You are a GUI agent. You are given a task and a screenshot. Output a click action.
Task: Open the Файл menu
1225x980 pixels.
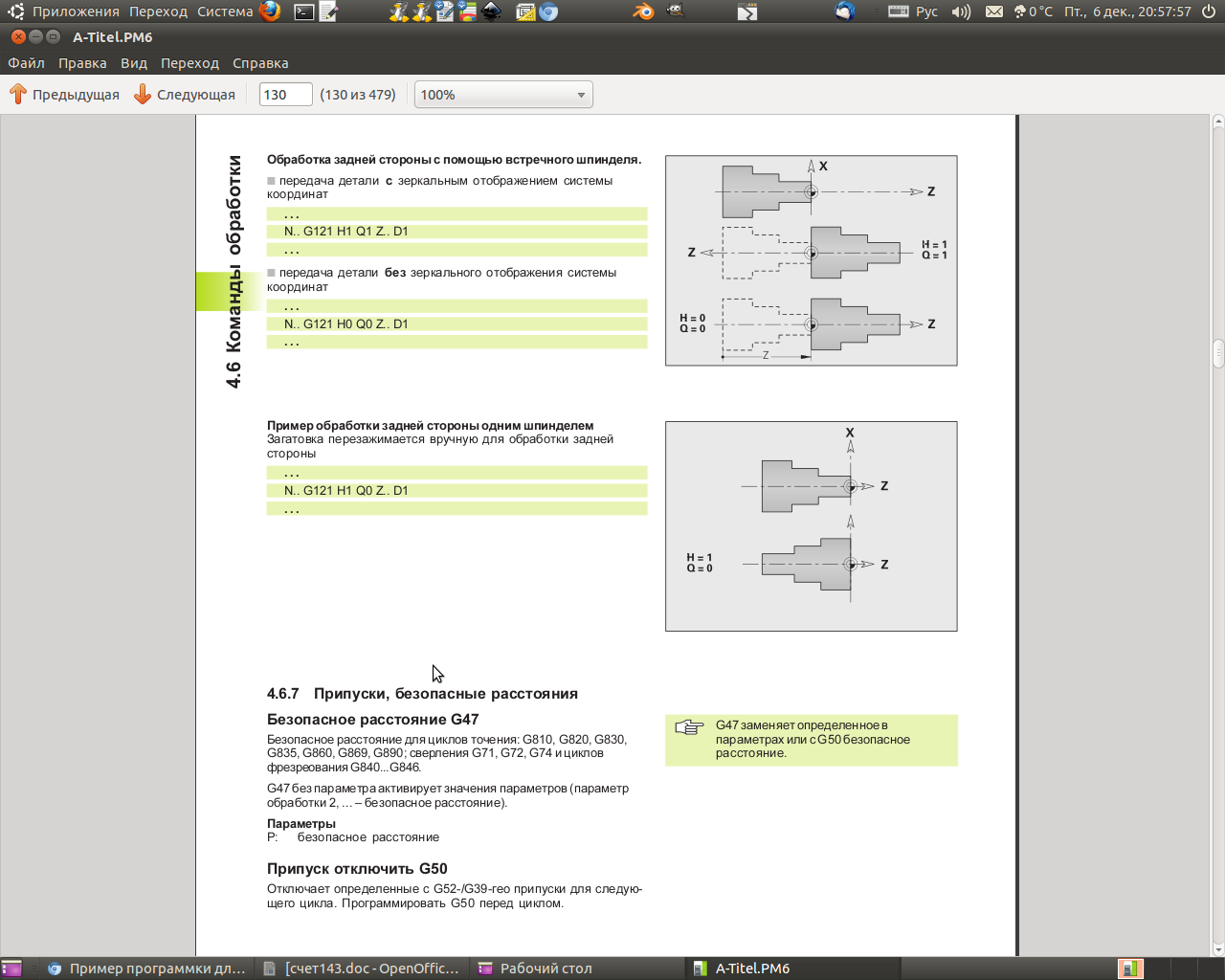(x=27, y=63)
